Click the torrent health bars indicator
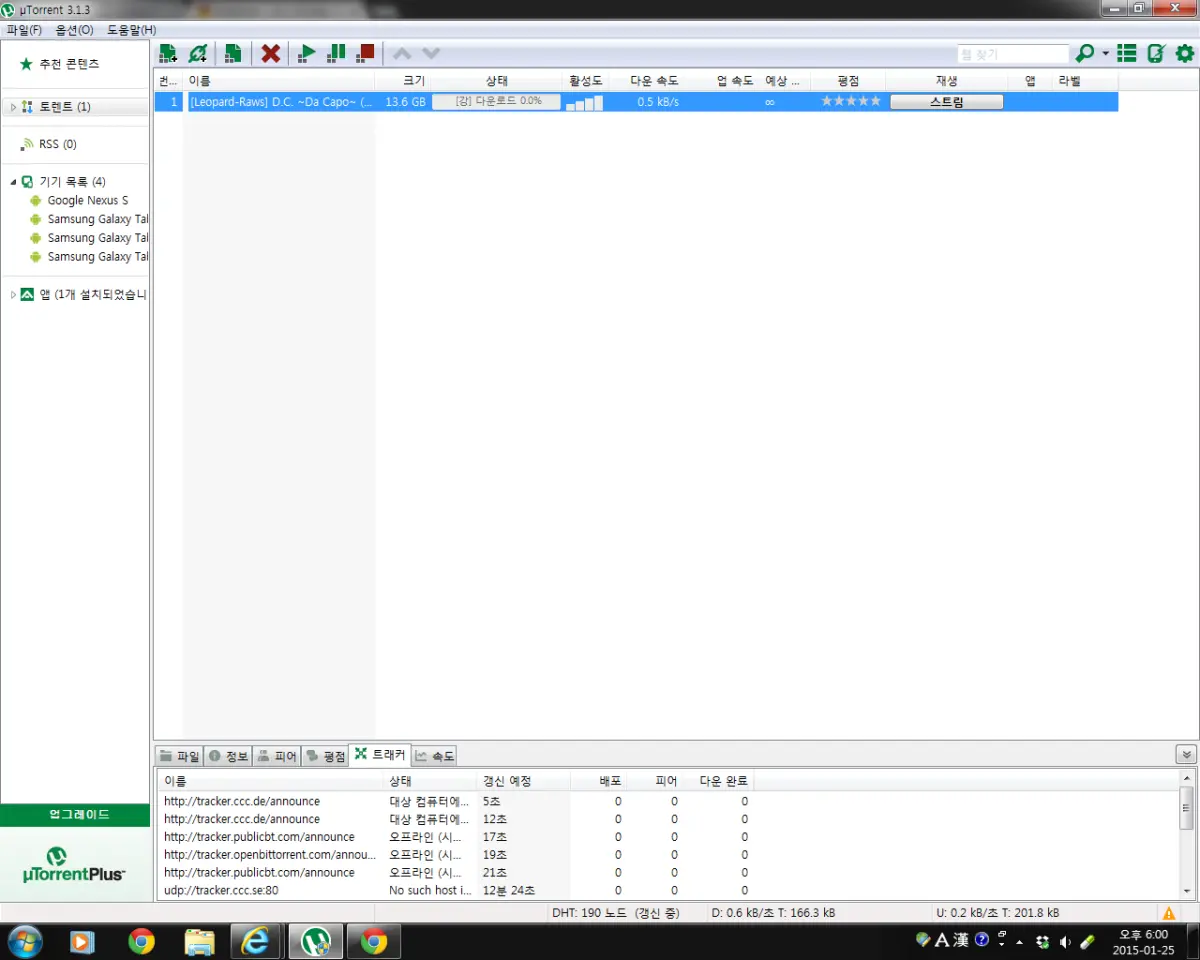 coord(584,102)
